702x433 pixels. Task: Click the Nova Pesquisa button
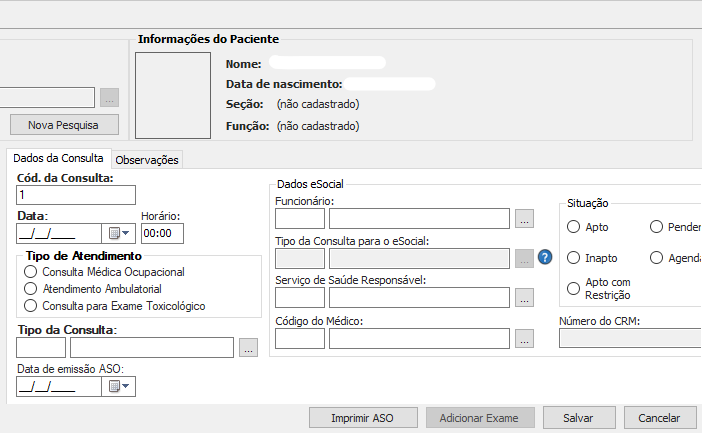65,125
